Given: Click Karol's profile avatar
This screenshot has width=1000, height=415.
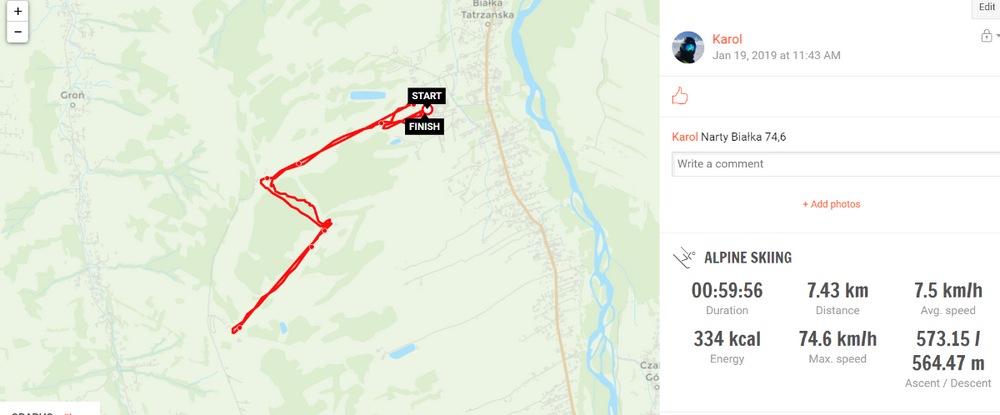Looking at the screenshot, I should coord(688,47).
